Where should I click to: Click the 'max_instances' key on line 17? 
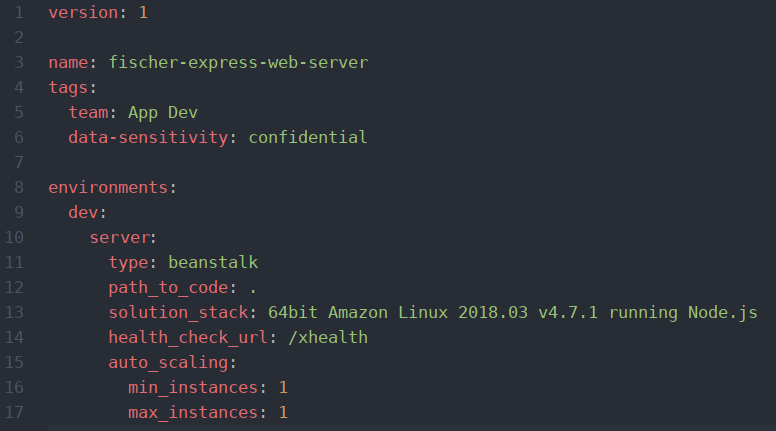pos(193,412)
